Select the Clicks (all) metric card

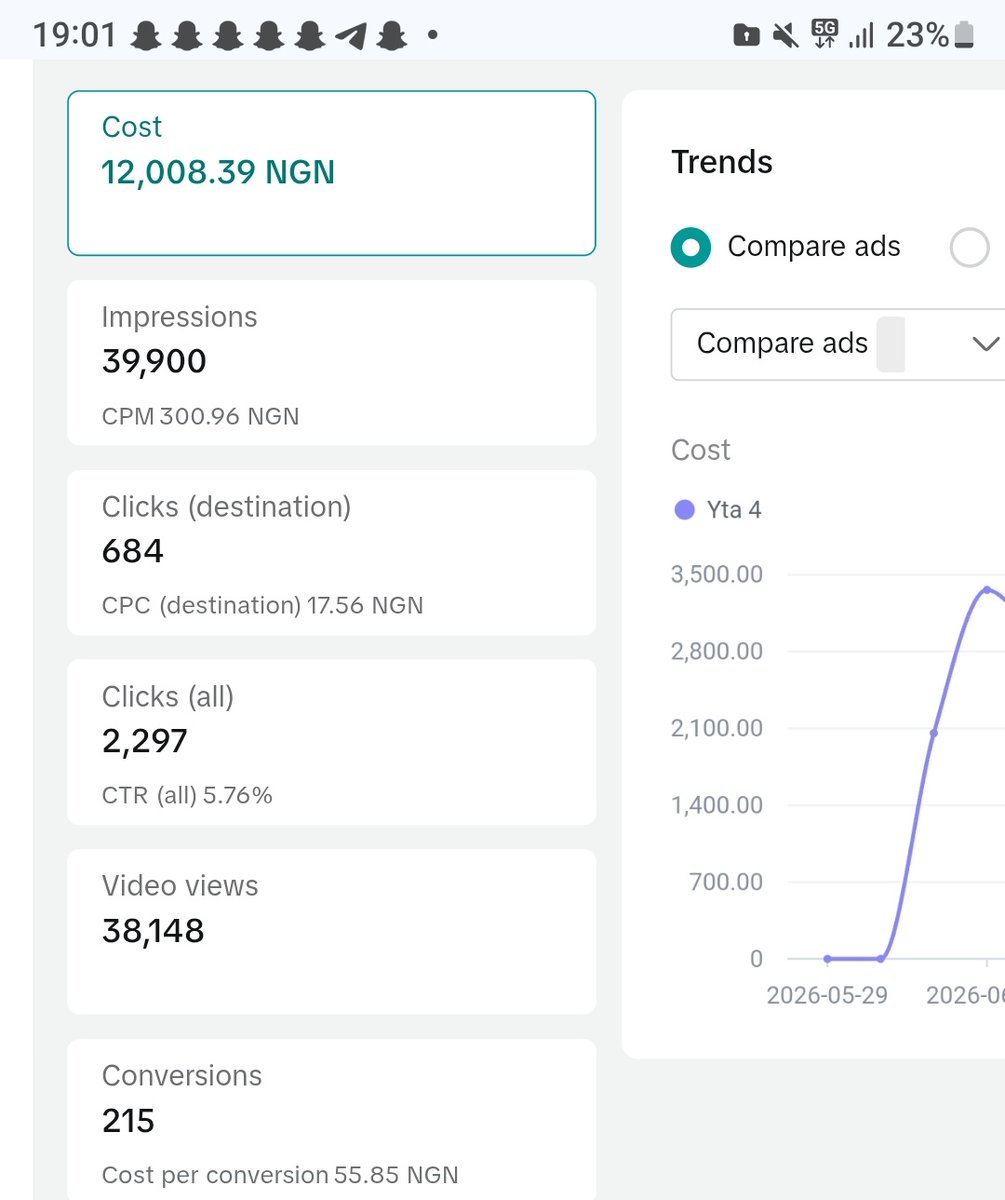pos(332,742)
